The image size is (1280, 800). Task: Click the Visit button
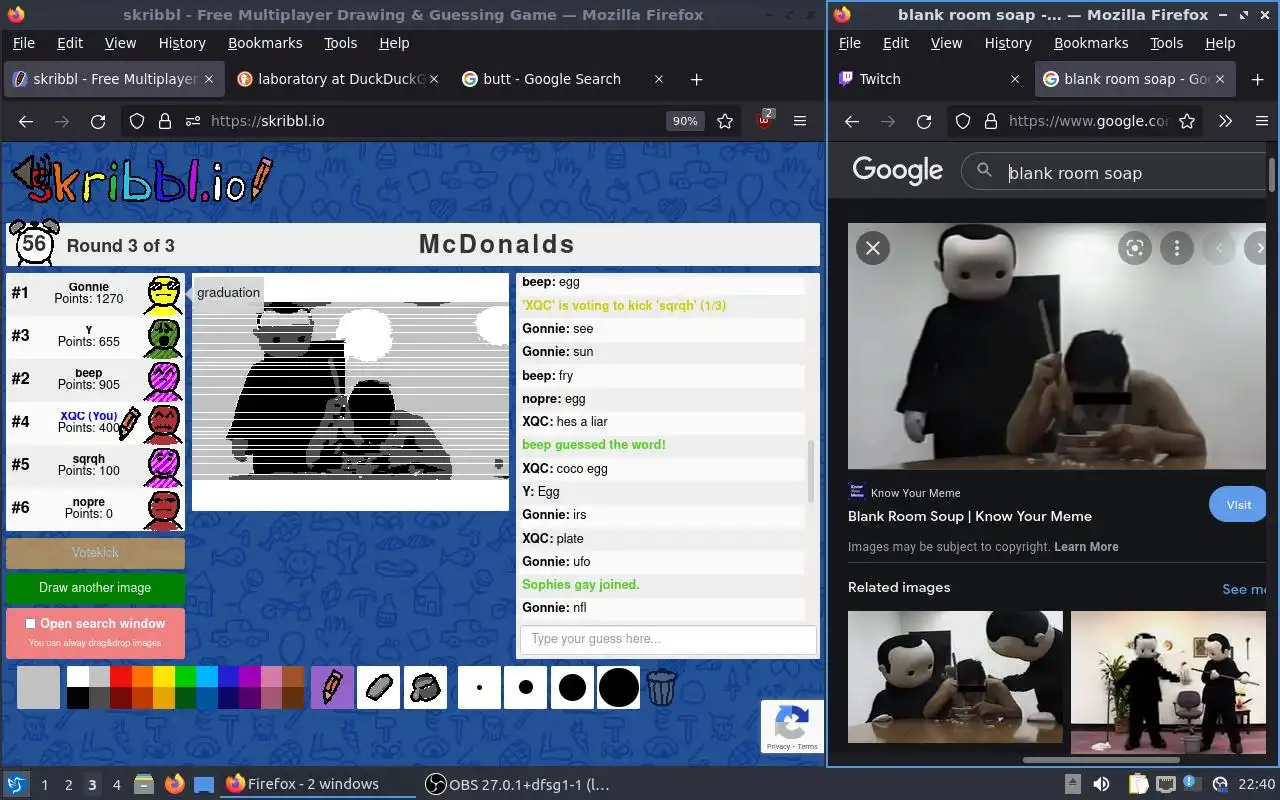(1239, 505)
